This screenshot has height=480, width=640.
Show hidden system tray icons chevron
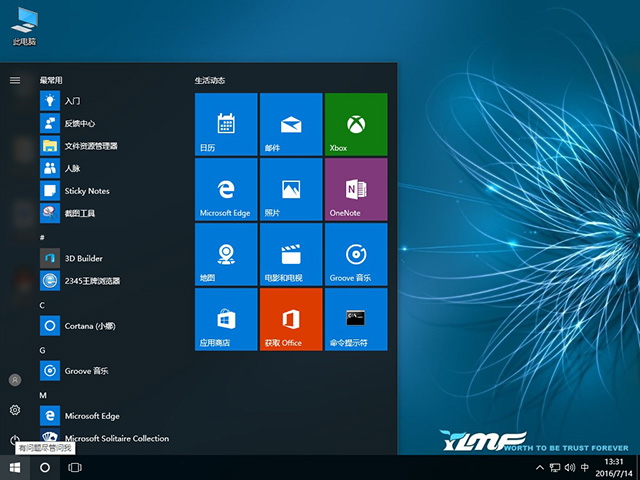click(540, 467)
